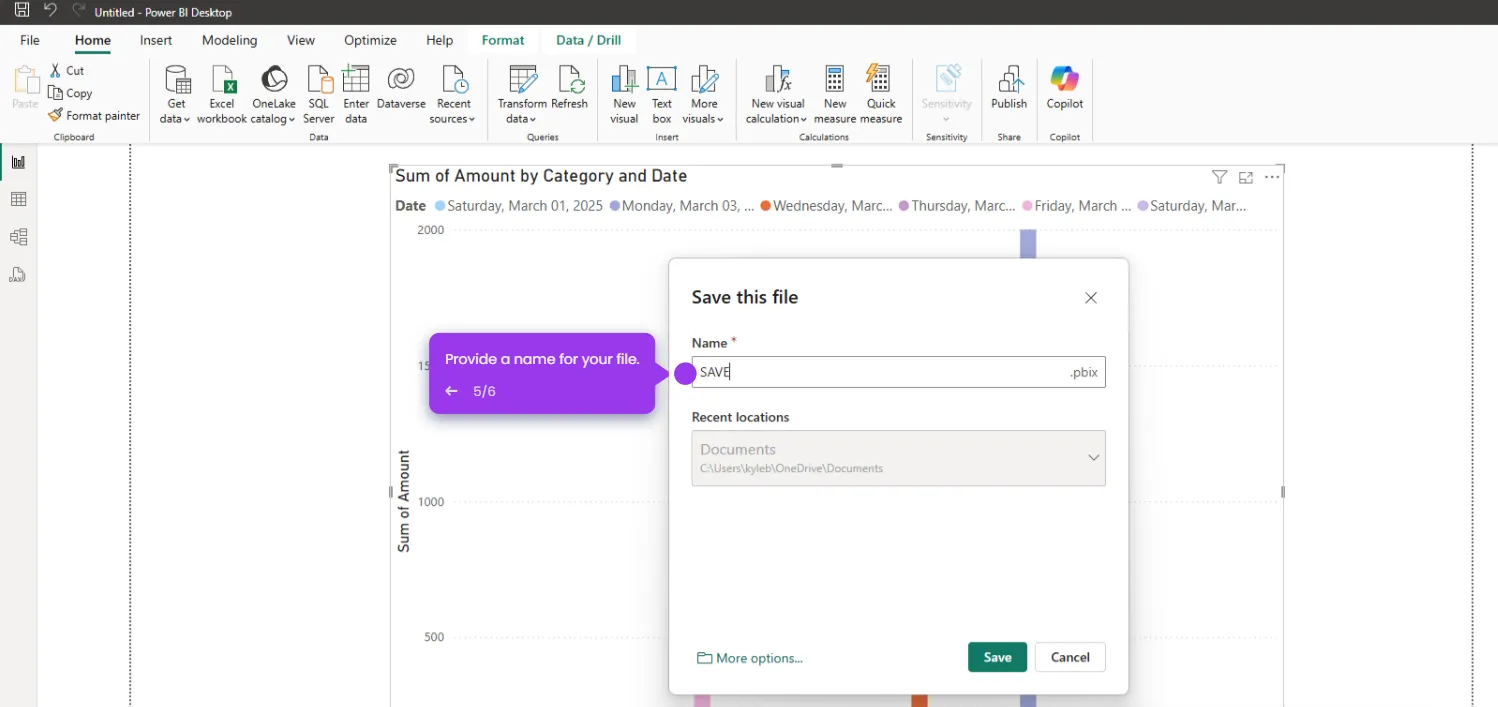Screen dimensions: 1498x707
Task: Open DAX query view in sidebar
Action: pos(18,275)
